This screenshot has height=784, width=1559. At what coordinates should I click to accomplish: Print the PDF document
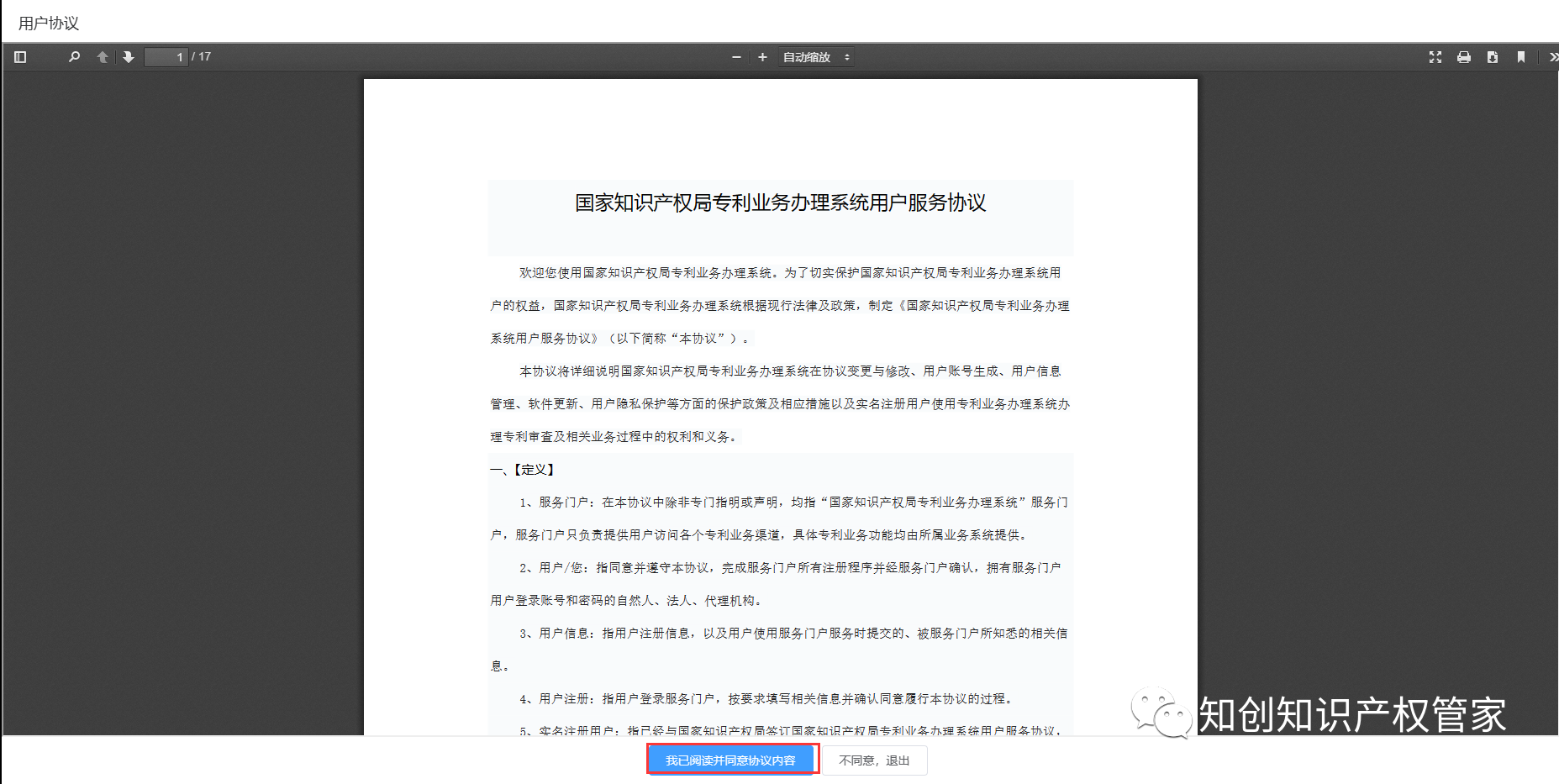(x=1464, y=57)
